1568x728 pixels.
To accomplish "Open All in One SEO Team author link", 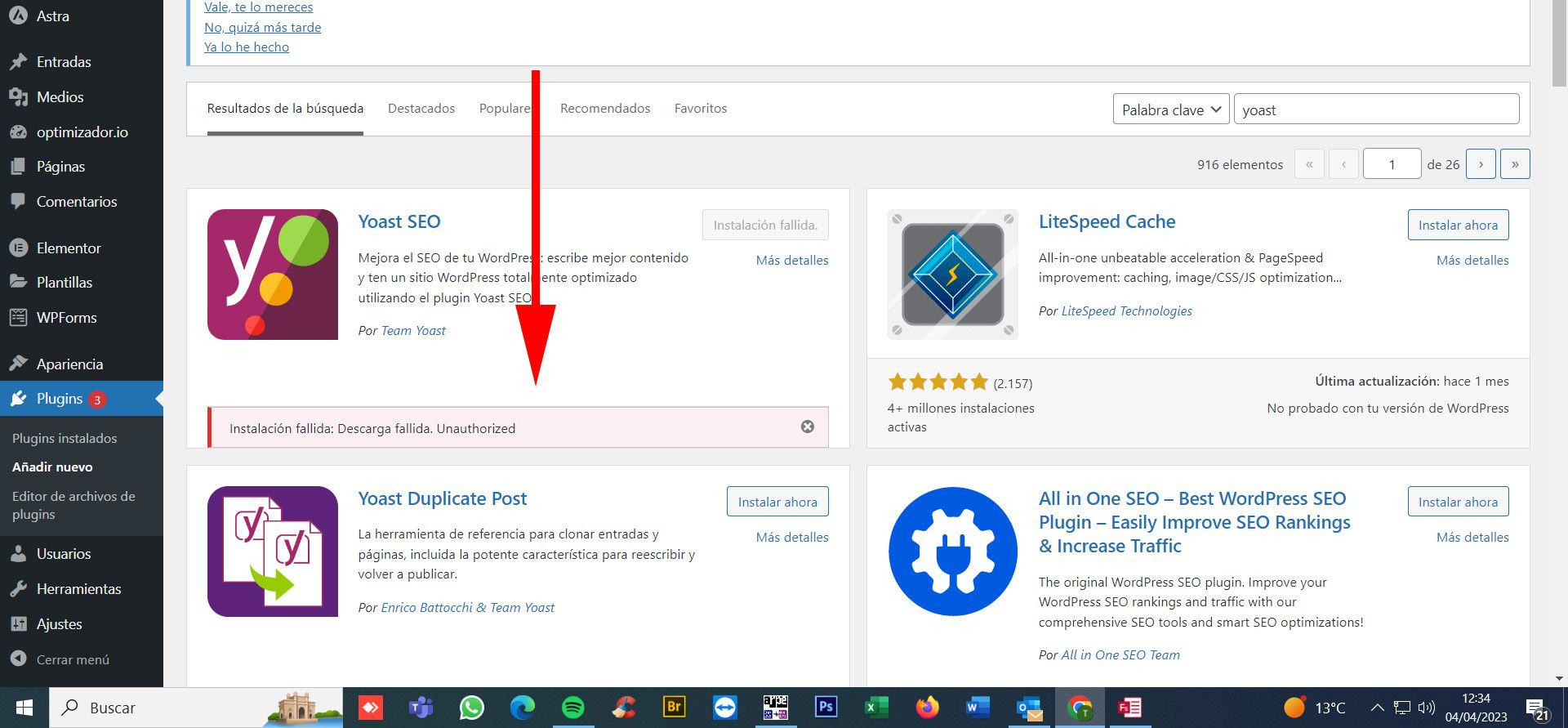I will pos(1120,655).
